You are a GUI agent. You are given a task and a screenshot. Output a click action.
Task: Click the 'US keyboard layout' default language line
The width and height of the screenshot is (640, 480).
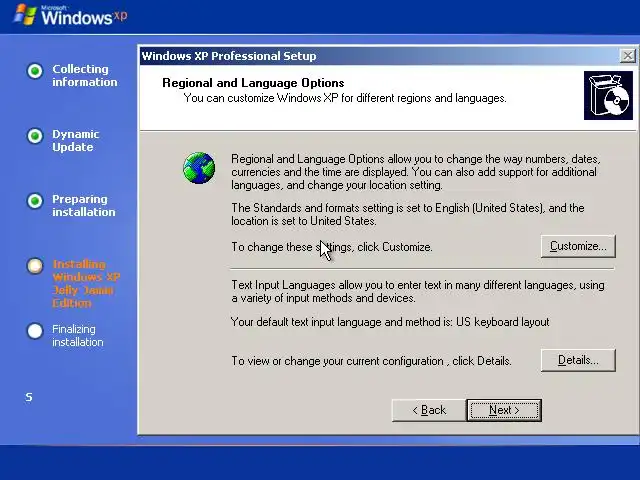[x=390, y=322]
